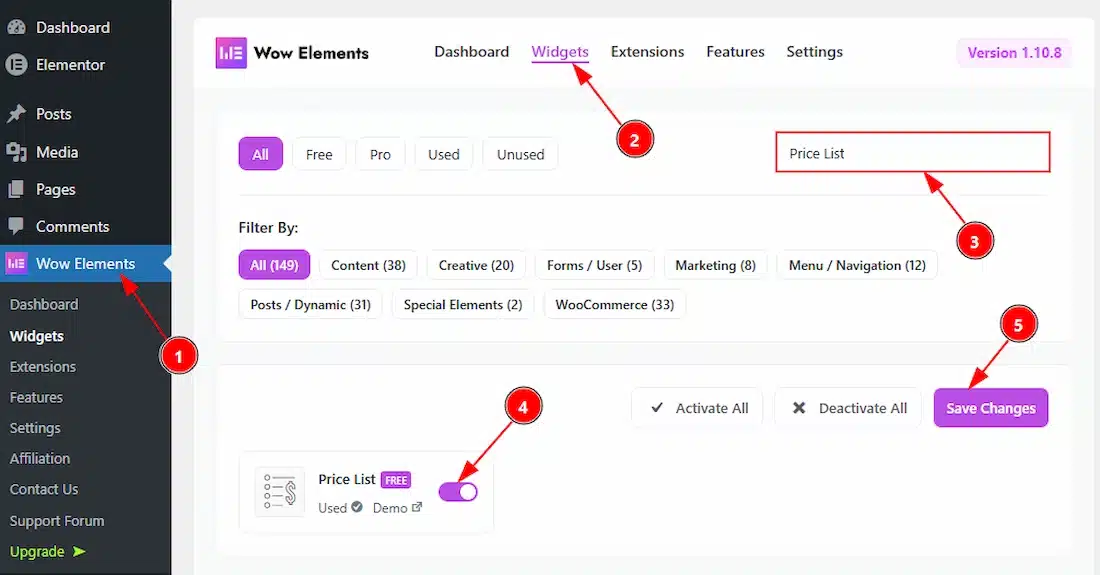Open Support Forum in sidebar menu
Viewport: 1100px width, 575px height.
(57, 520)
